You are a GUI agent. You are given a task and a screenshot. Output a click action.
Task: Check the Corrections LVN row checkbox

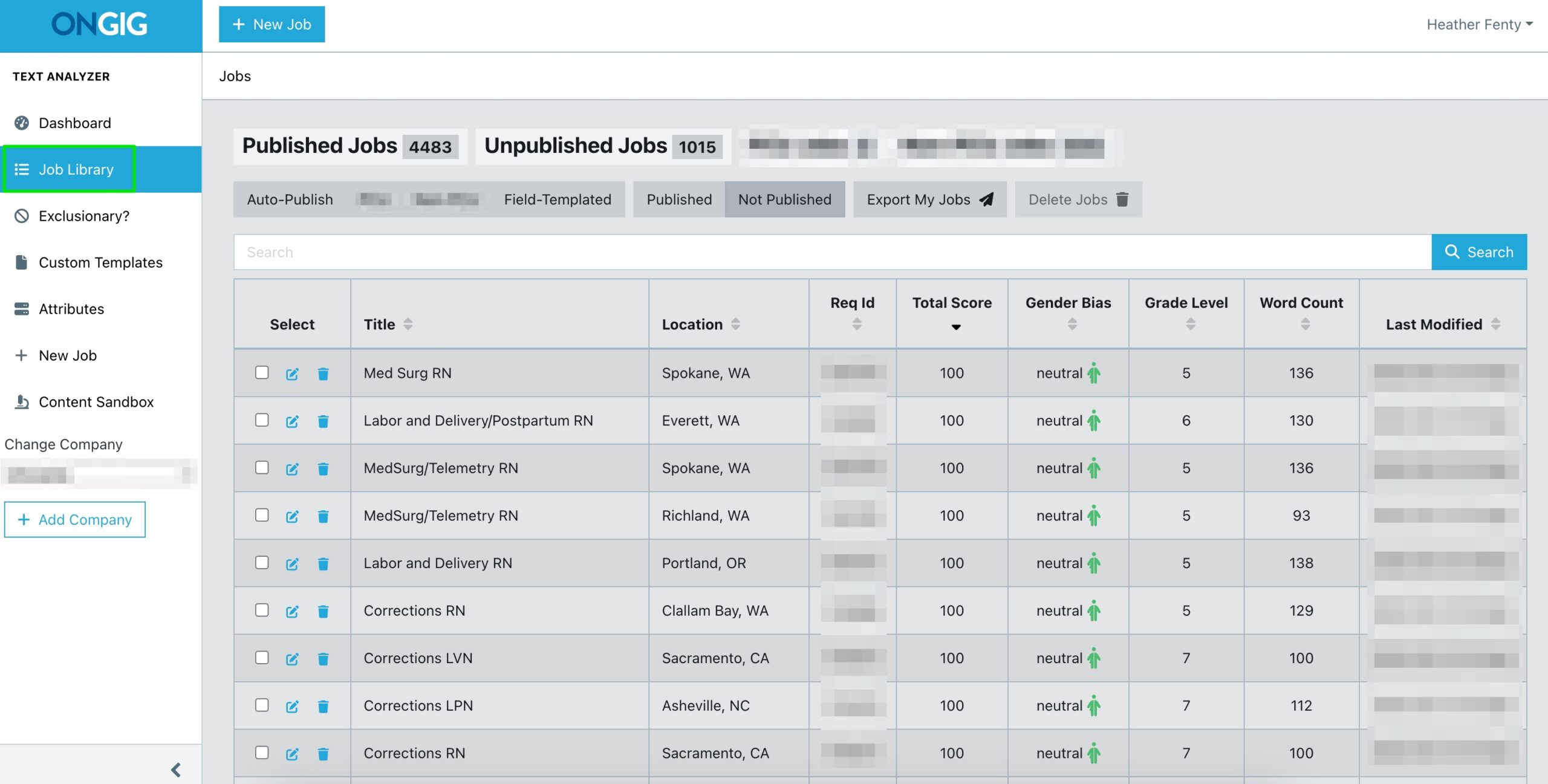click(x=262, y=658)
